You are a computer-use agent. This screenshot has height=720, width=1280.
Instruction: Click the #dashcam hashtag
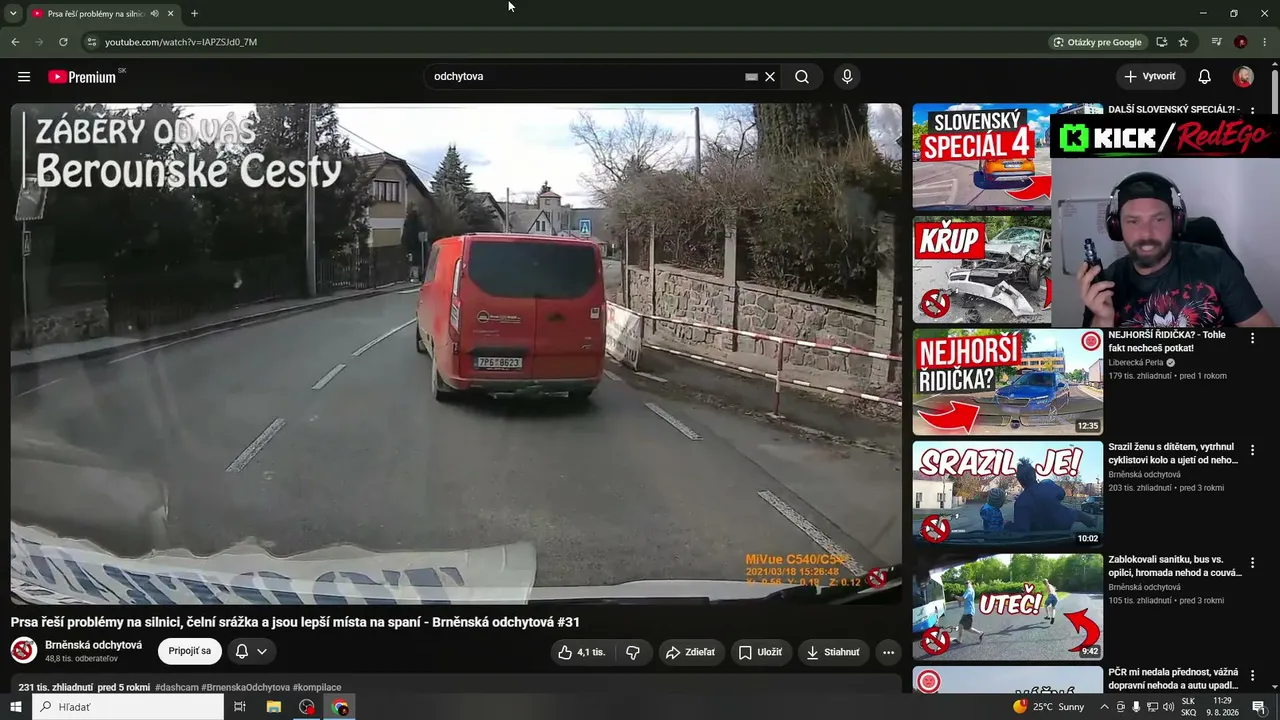[x=177, y=688]
